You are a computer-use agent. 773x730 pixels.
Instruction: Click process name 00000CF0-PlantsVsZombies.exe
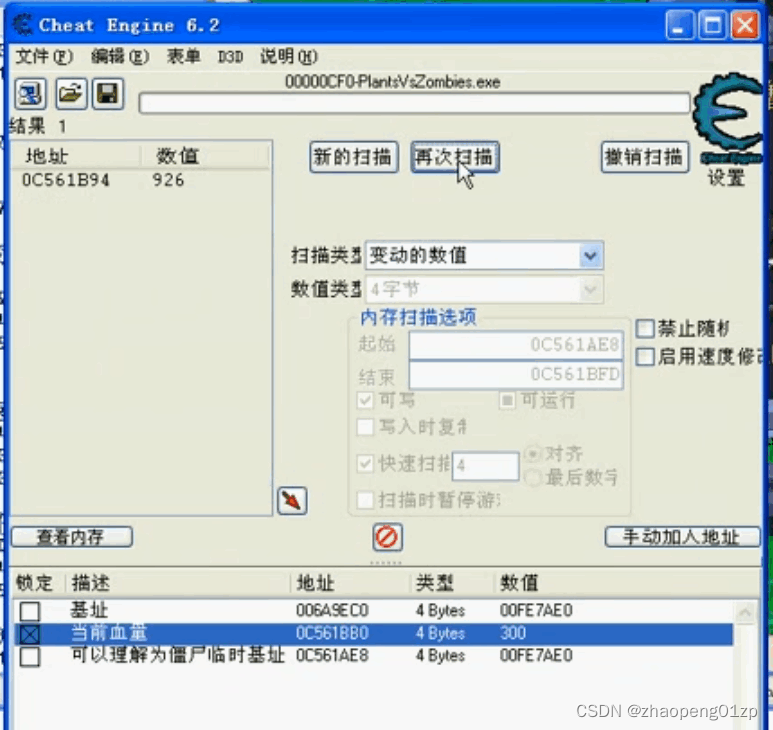point(392,82)
